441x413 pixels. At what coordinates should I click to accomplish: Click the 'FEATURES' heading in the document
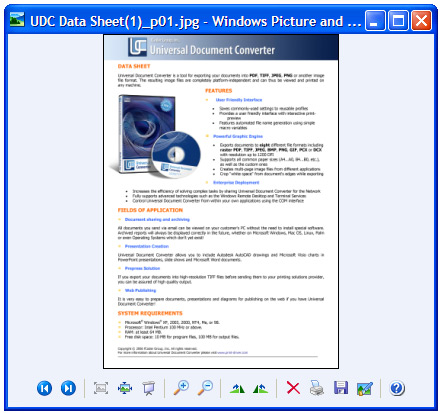(219, 91)
